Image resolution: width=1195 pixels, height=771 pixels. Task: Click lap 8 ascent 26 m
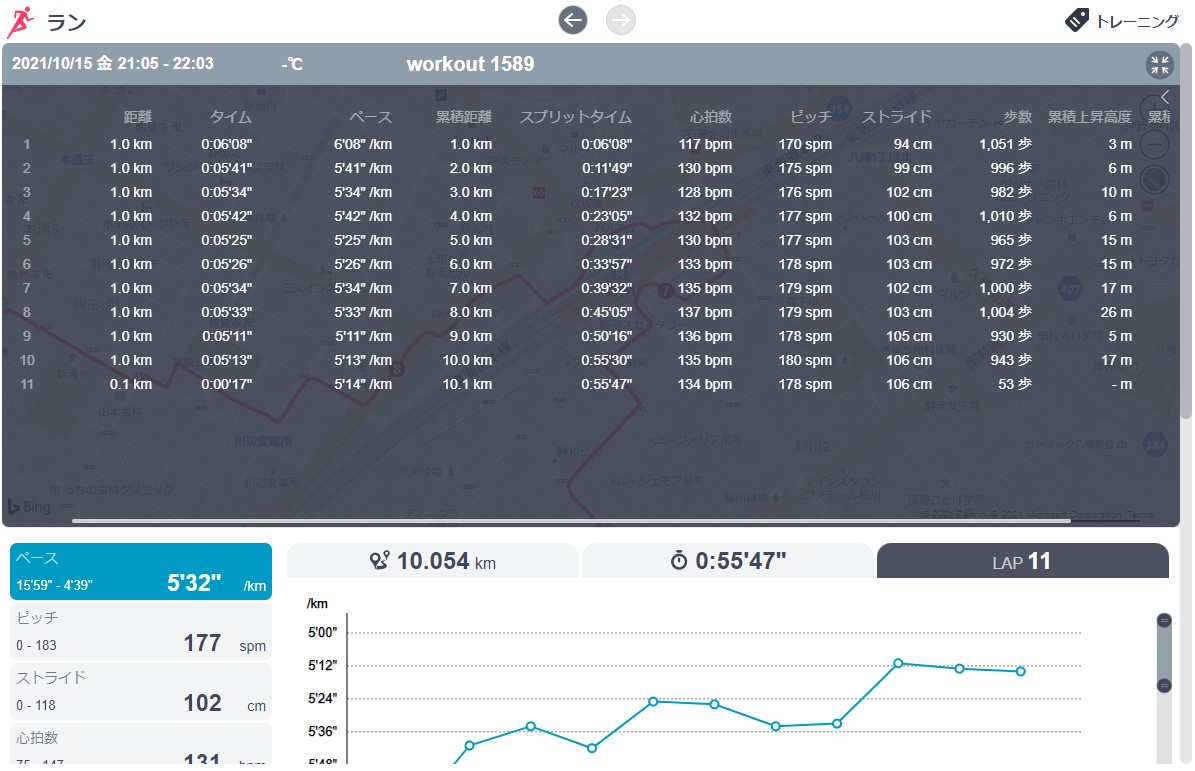[1116, 312]
